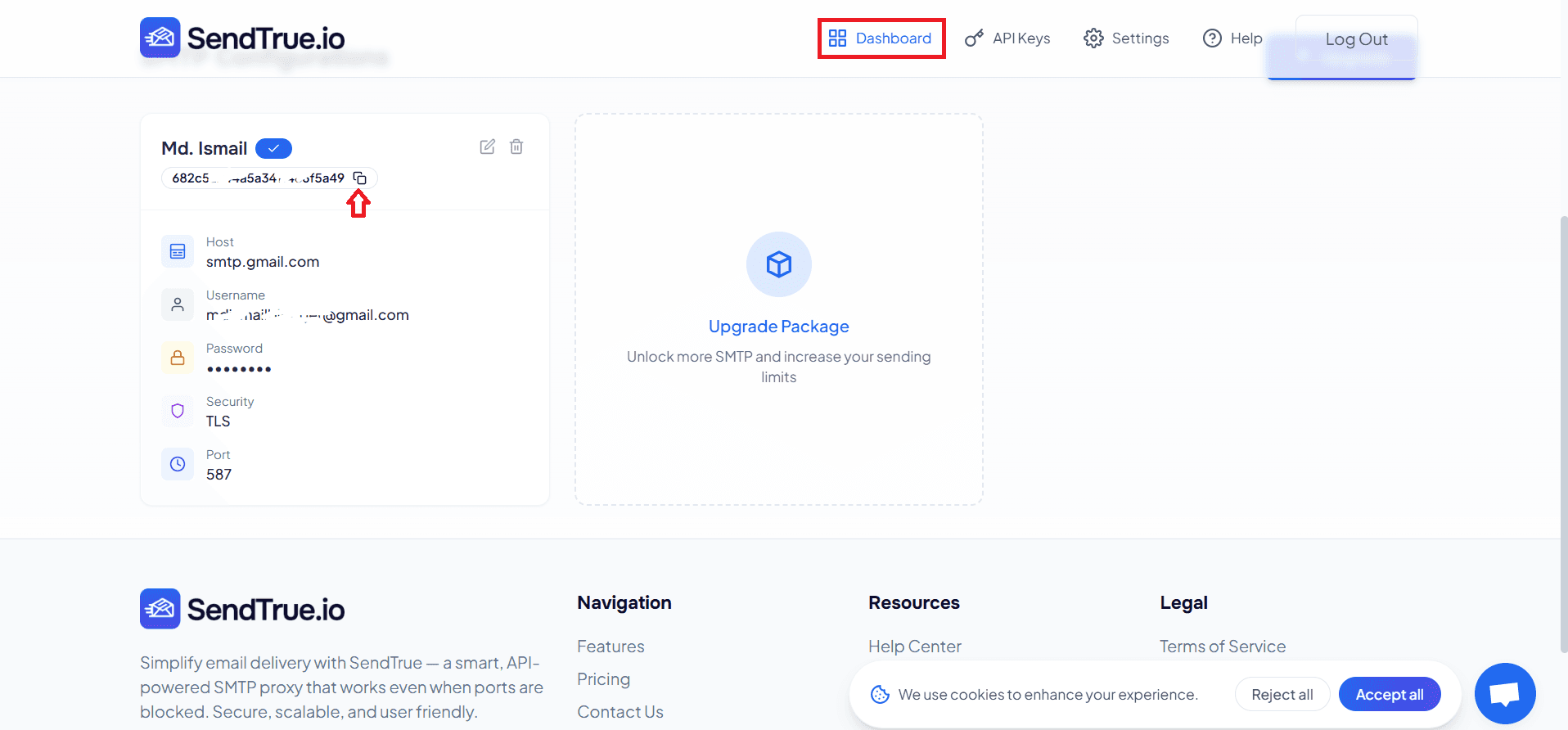The width and height of the screenshot is (1568, 730).
Task: Select the masked password dots
Action: 239,369
